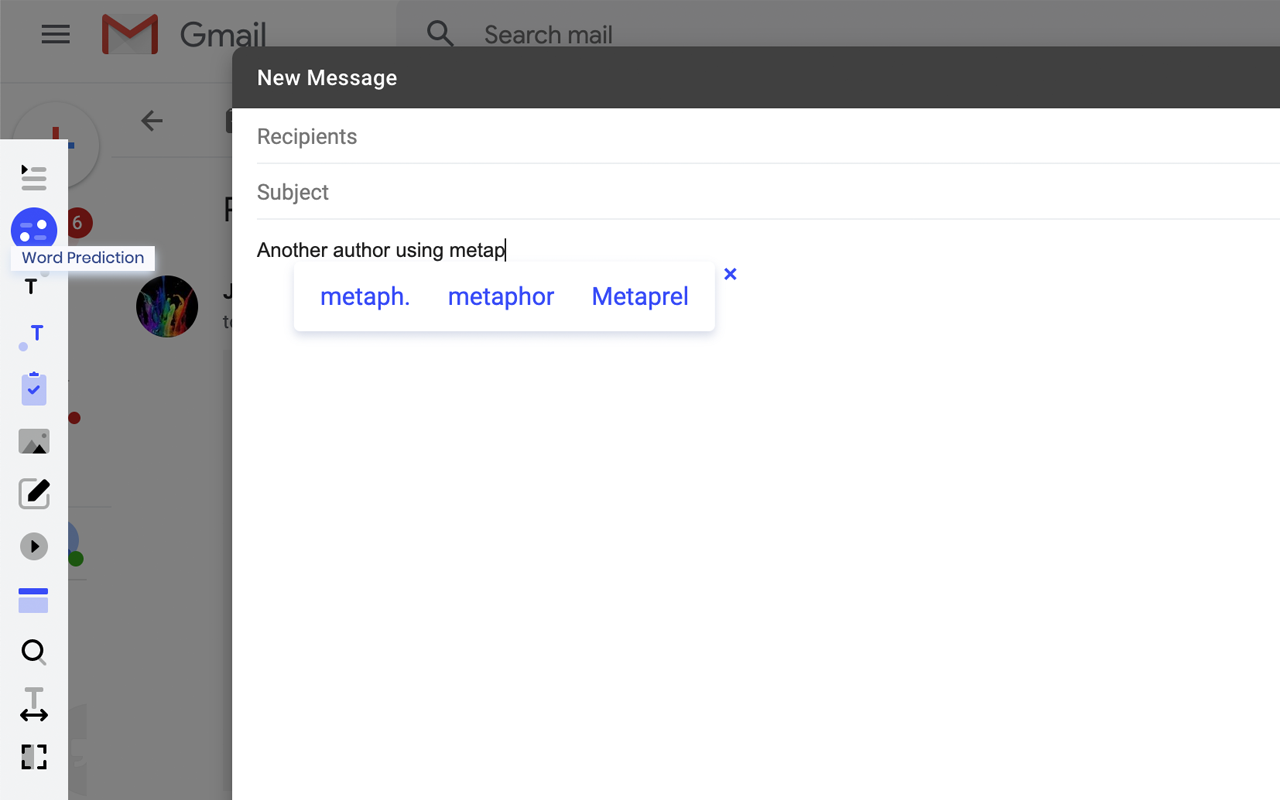Open the magnifier search tool

click(34, 651)
